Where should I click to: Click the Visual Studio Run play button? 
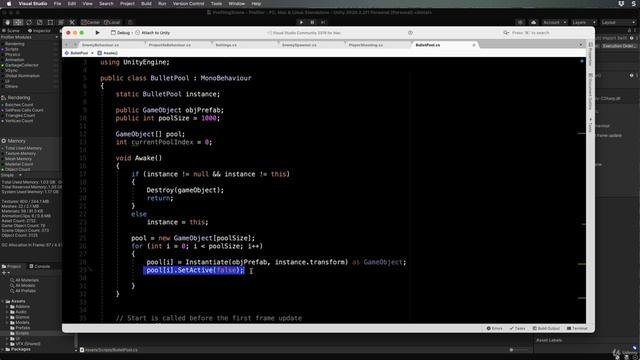pyautogui.click(x=97, y=33)
